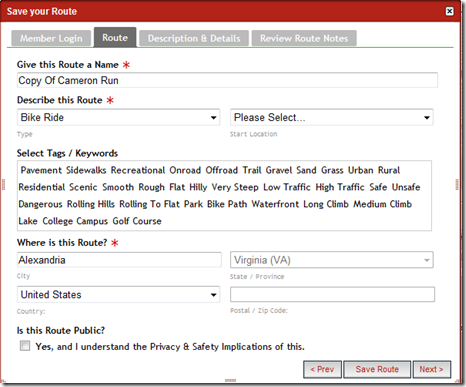Pick the Golf Course tag
Image resolution: width=466 pixels, height=387 pixels.
click(137, 221)
